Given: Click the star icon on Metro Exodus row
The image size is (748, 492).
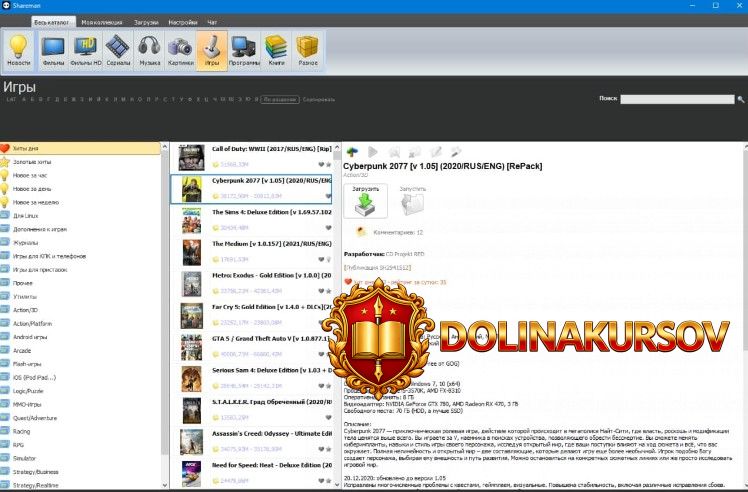Looking at the screenshot, I should click(328, 291).
